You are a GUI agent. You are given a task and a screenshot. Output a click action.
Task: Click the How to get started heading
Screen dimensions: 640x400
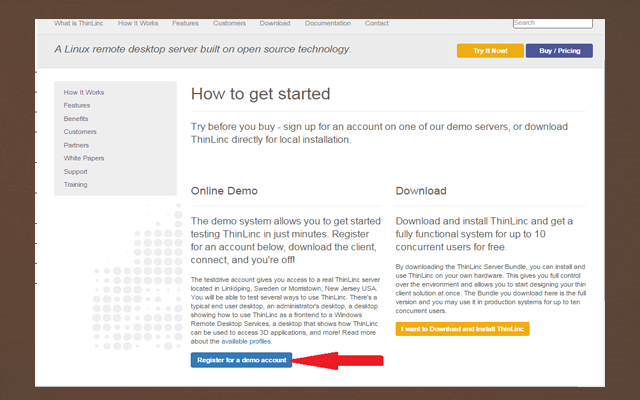pos(260,94)
